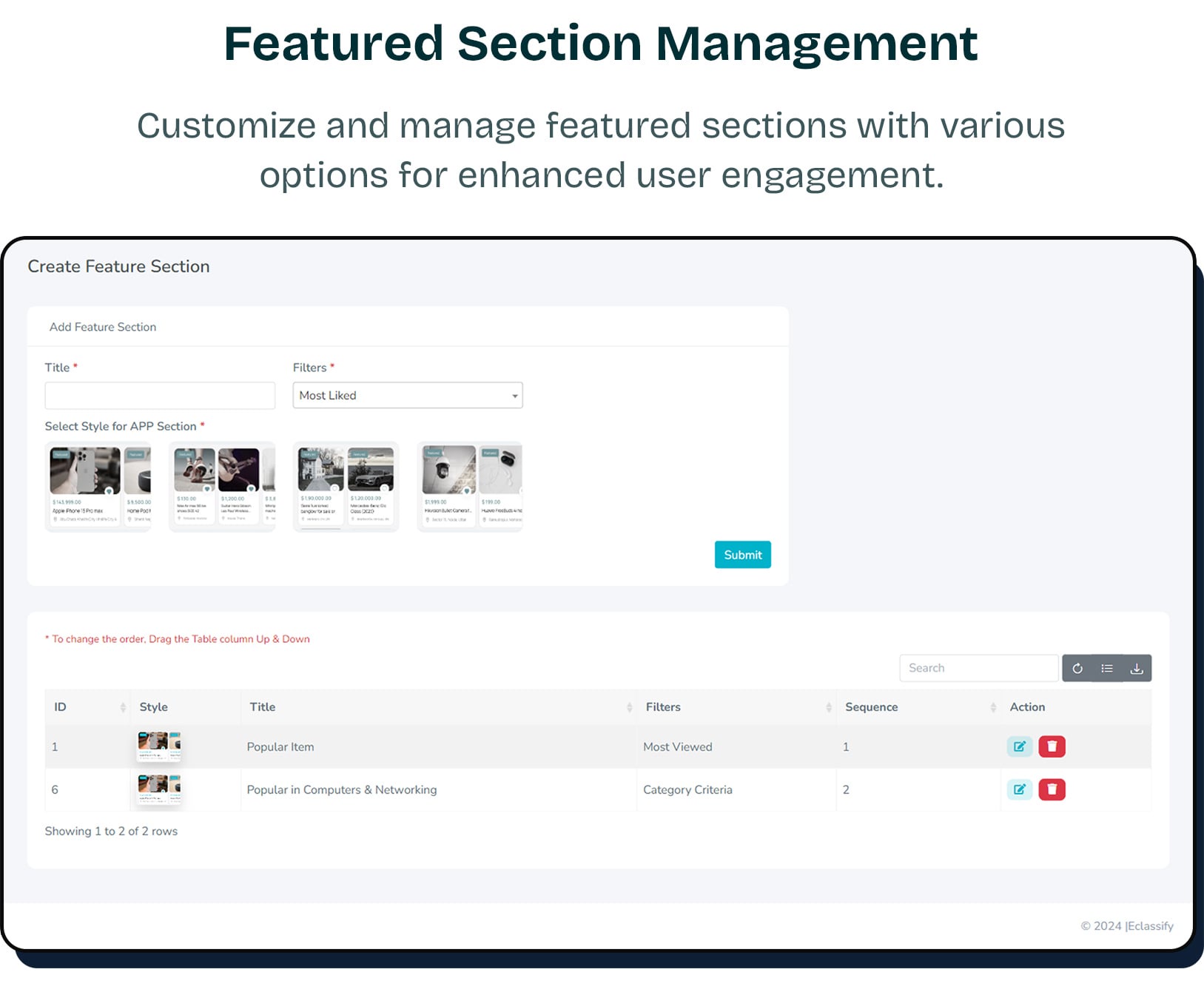Image resolution: width=1204 pixels, height=992 pixels.
Task: Select the car listings APP section style
Action: click(x=346, y=485)
